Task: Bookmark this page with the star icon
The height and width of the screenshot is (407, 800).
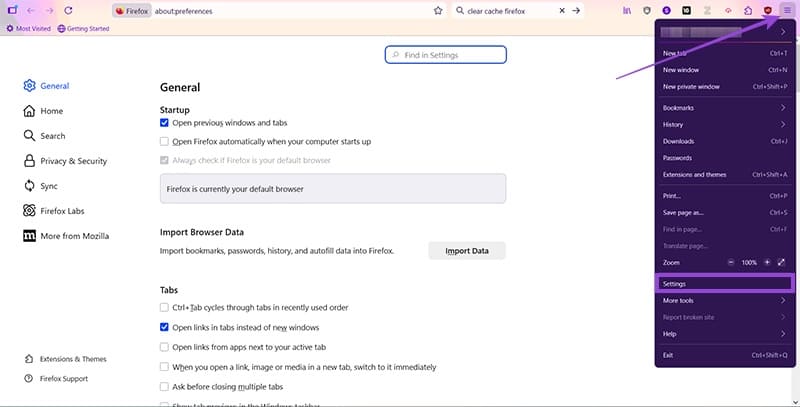Action: pos(438,10)
